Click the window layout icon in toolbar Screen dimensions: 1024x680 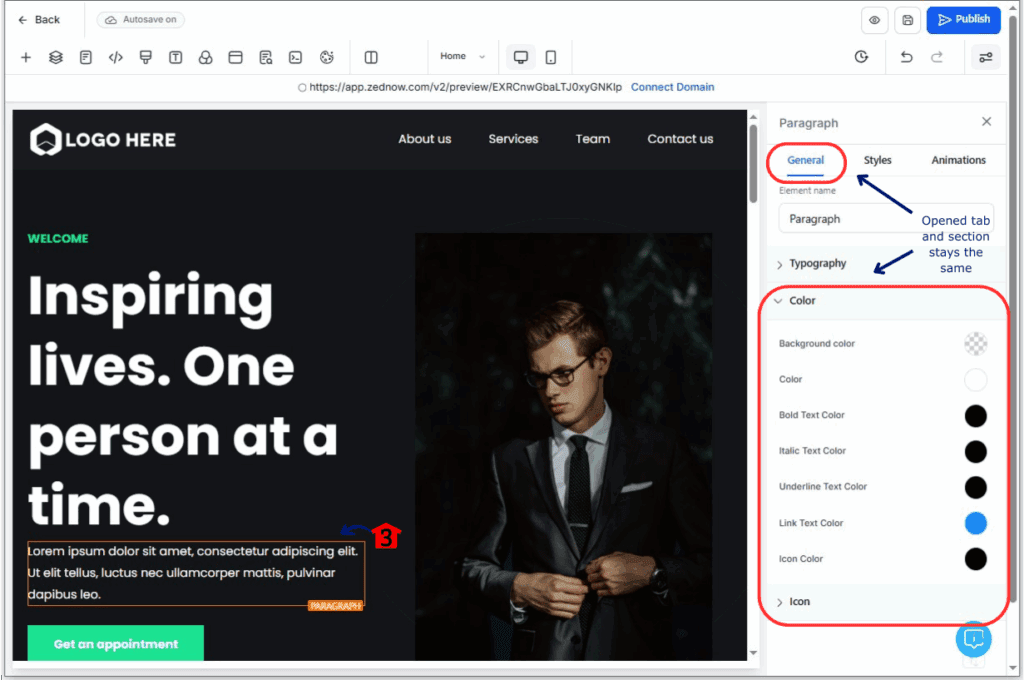pos(236,57)
